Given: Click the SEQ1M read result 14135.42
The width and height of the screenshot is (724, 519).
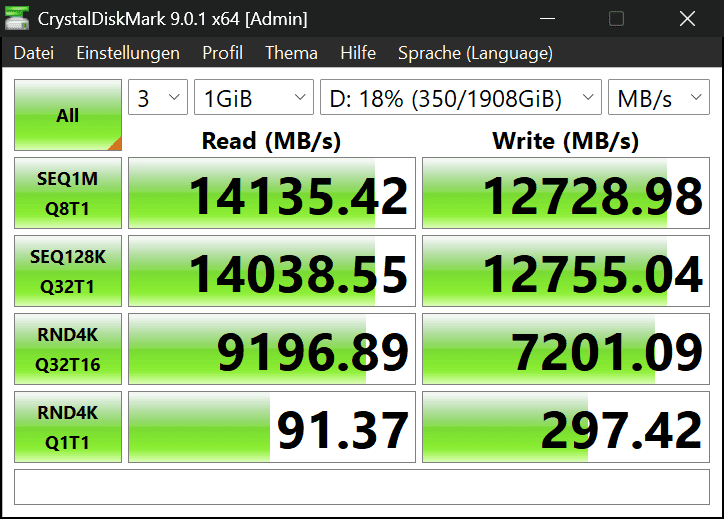Looking at the screenshot, I should pyautogui.click(x=272, y=193).
